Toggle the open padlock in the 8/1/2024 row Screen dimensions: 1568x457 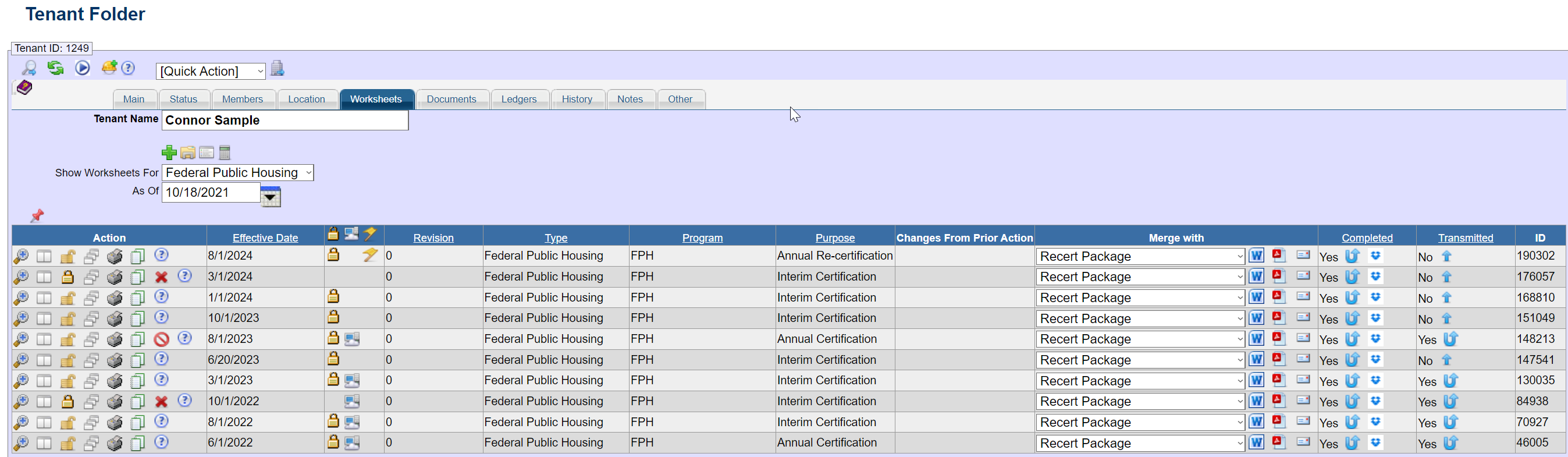pos(67,257)
